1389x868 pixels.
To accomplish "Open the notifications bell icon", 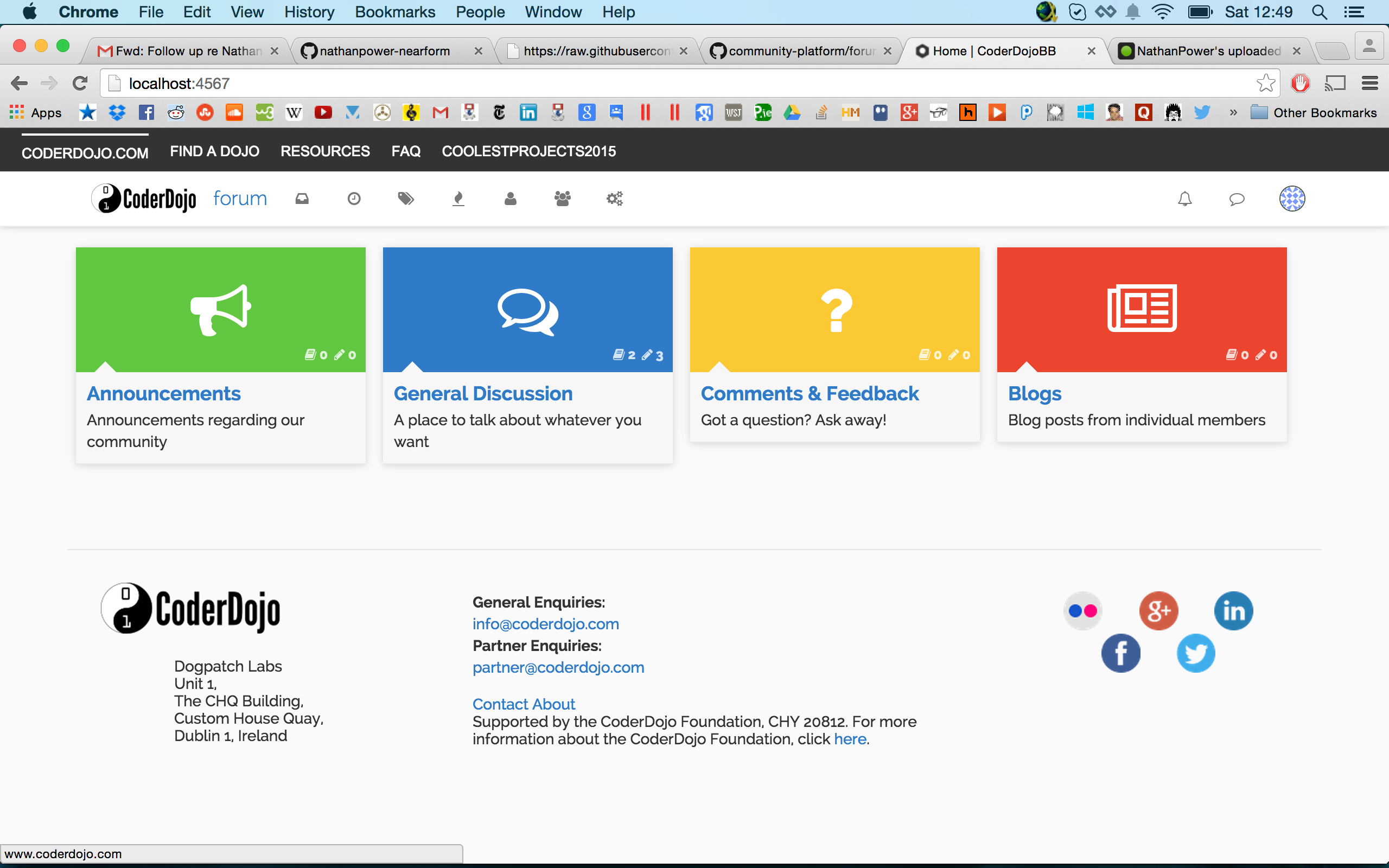I will coord(1184,199).
